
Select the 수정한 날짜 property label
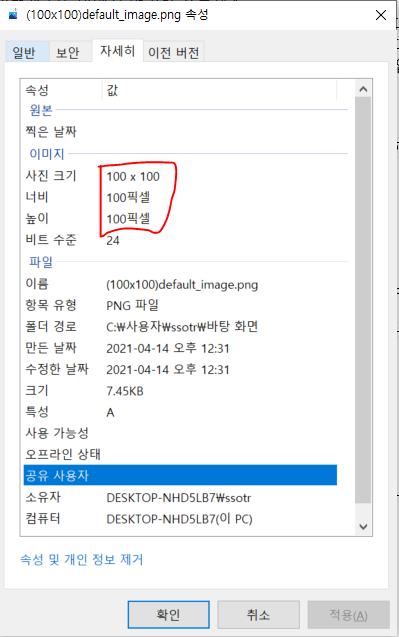pyautogui.click(x=57, y=369)
